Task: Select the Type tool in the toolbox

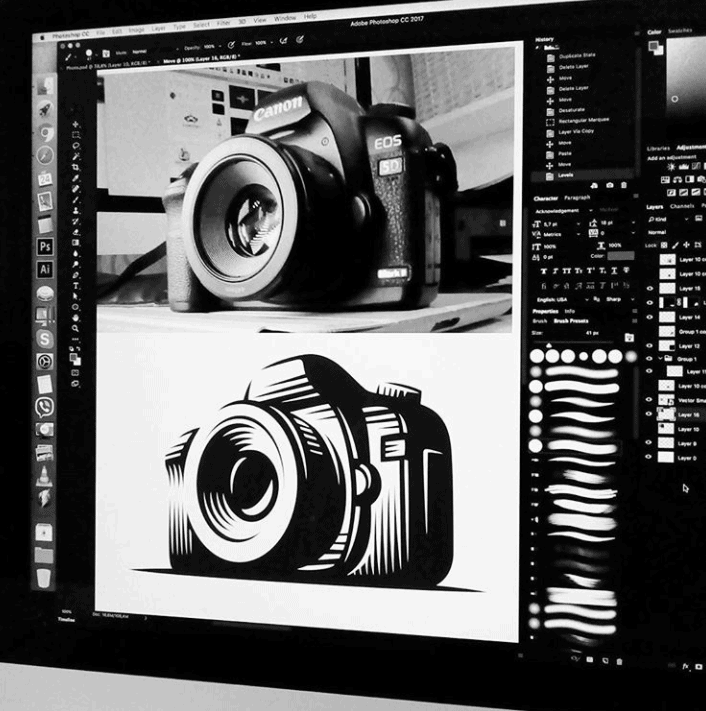Action: click(x=76, y=286)
